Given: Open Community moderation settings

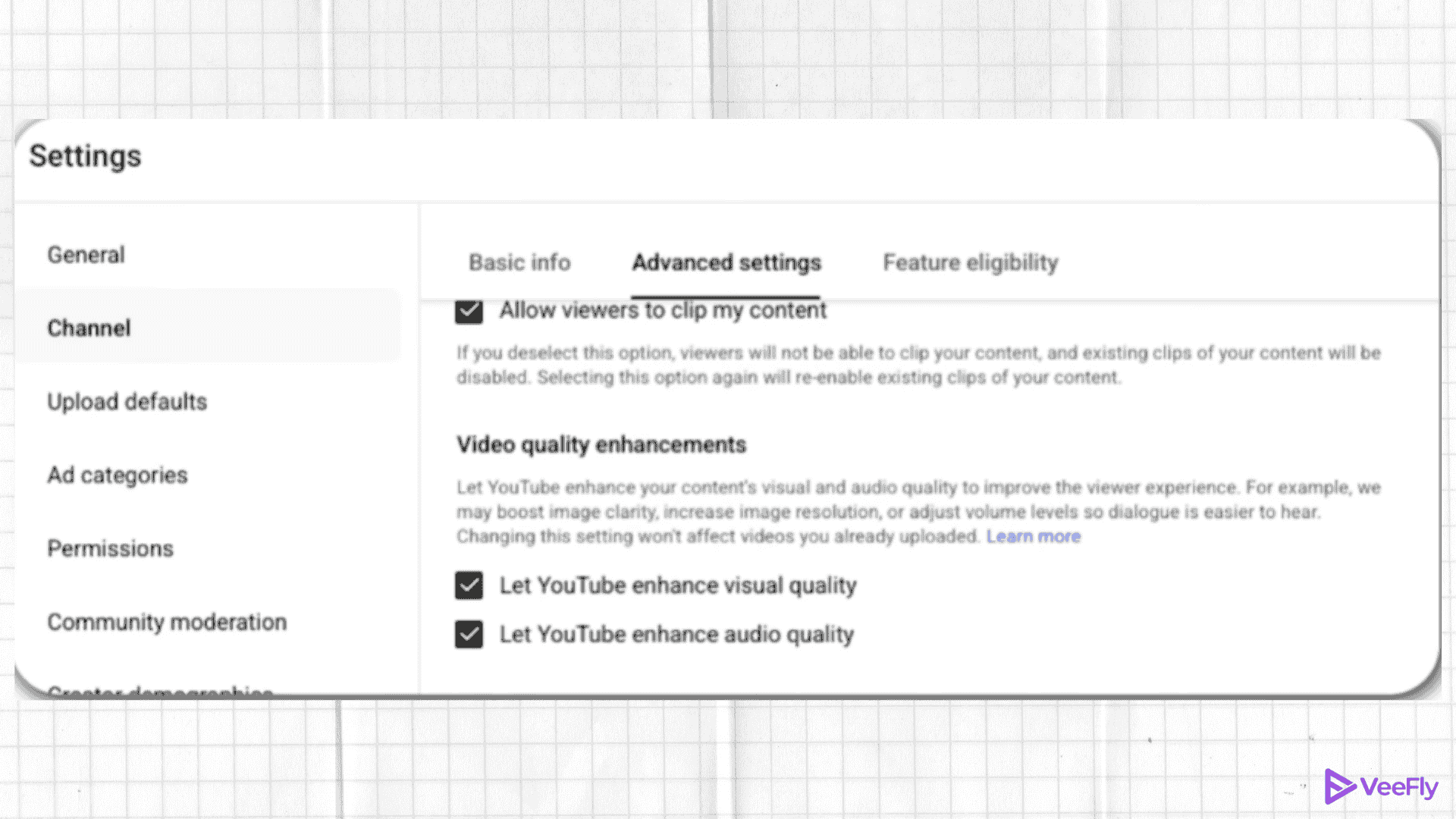Looking at the screenshot, I should point(167,622).
